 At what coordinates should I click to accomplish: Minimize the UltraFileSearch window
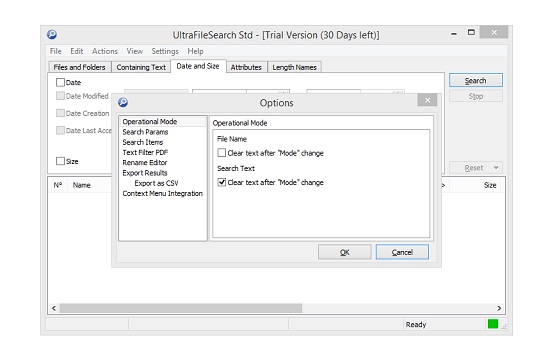[x=454, y=34]
